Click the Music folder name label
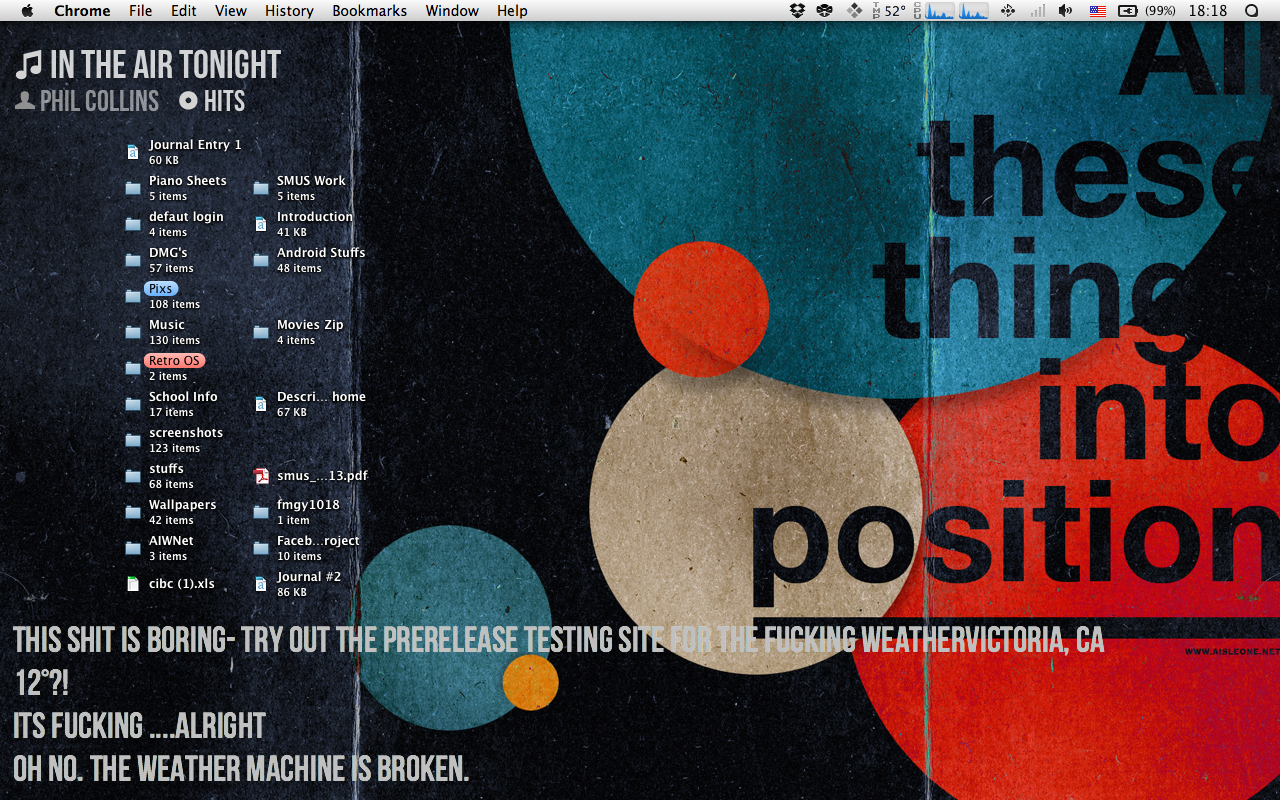 point(167,325)
